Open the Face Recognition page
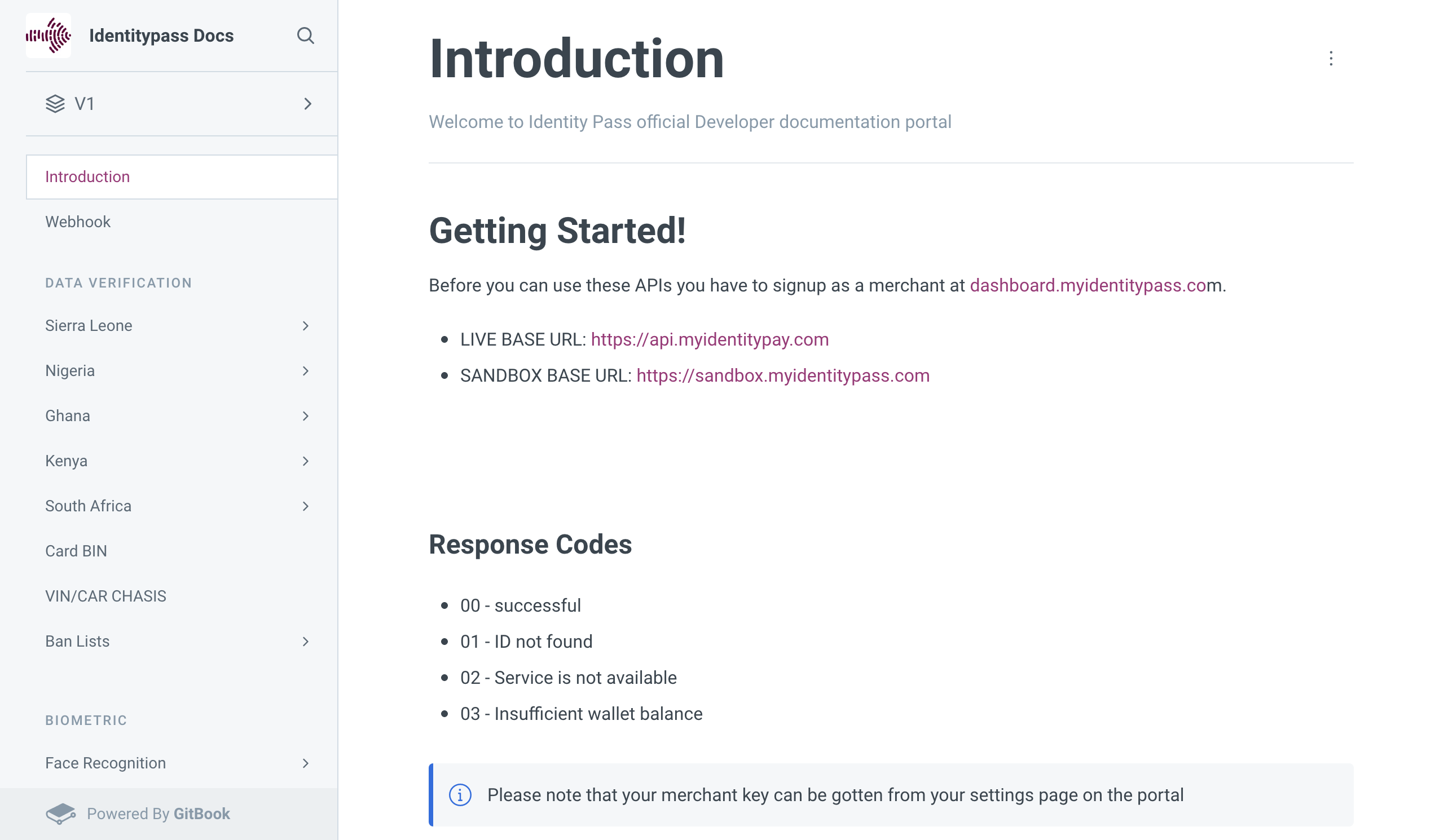The height and width of the screenshot is (840, 1444). coord(105,763)
